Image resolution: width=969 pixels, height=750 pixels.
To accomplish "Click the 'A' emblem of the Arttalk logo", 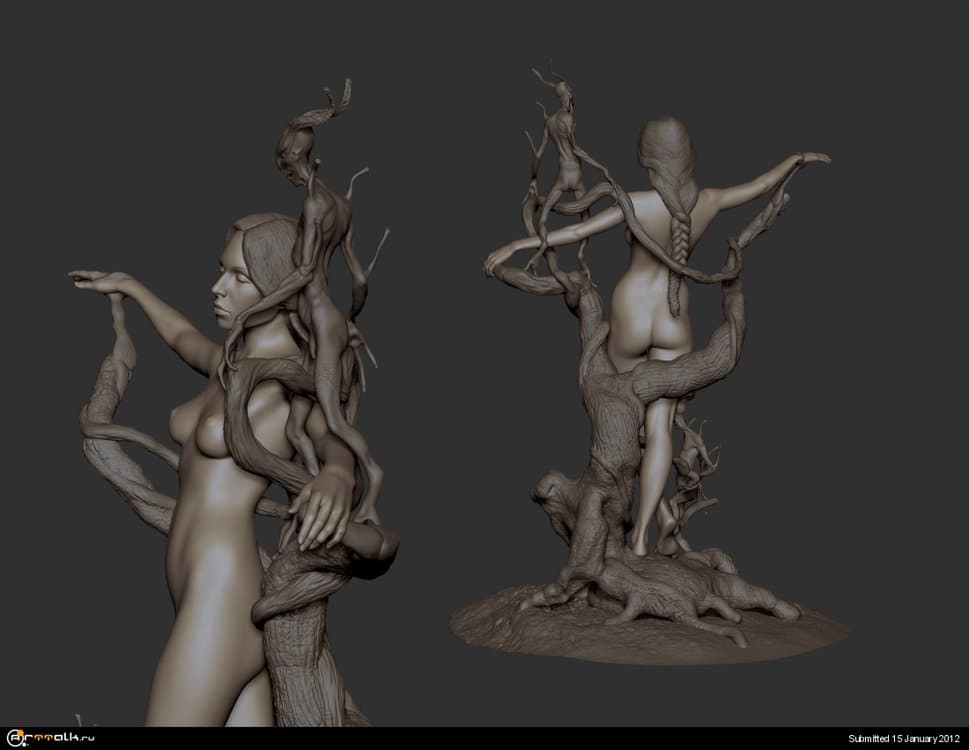I will pyautogui.click(x=12, y=738).
